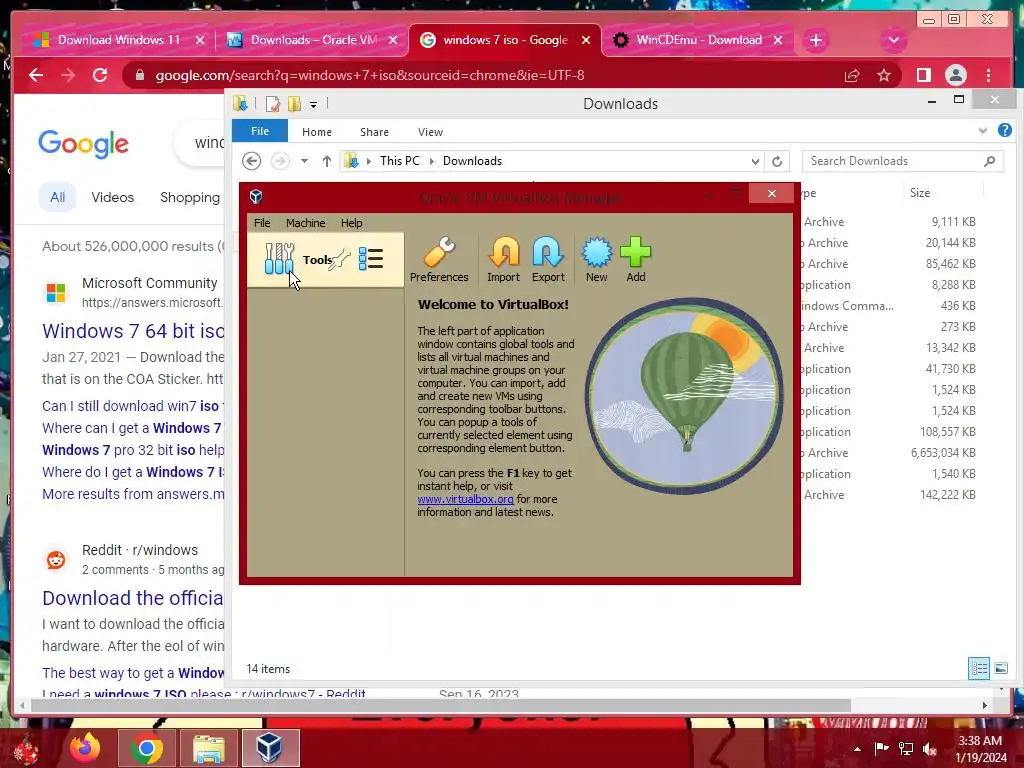Go up one folder level in Explorer

(x=327, y=161)
